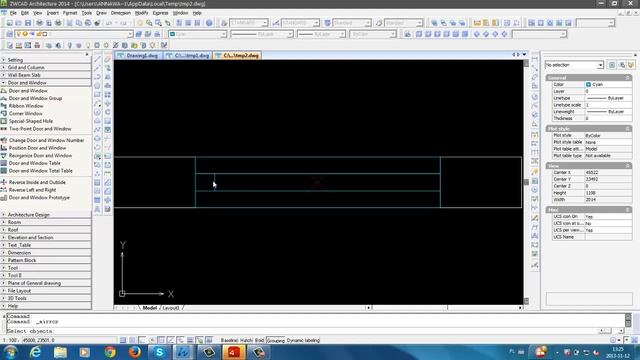Click the Center X value field
Screen dimensions: 640x360
tap(608, 173)
